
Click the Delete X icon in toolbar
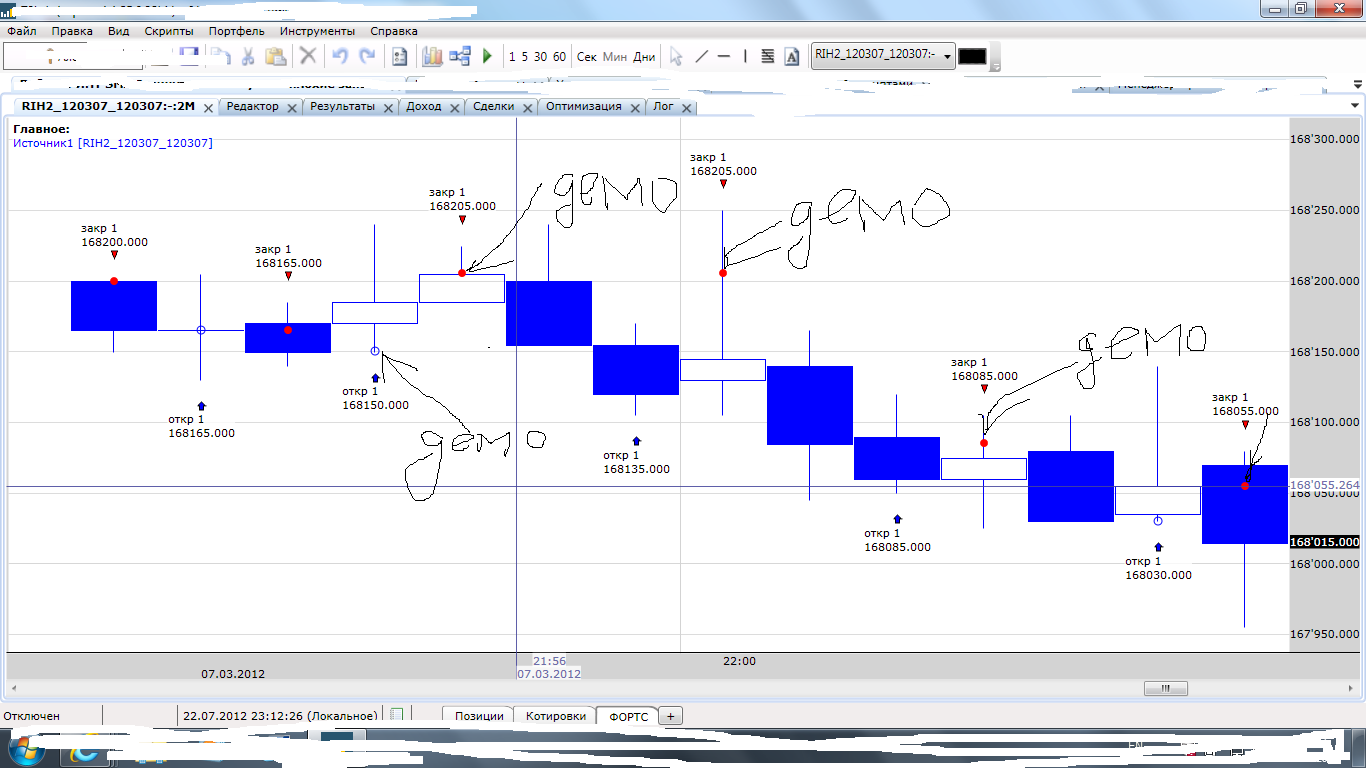click(309, 57)
